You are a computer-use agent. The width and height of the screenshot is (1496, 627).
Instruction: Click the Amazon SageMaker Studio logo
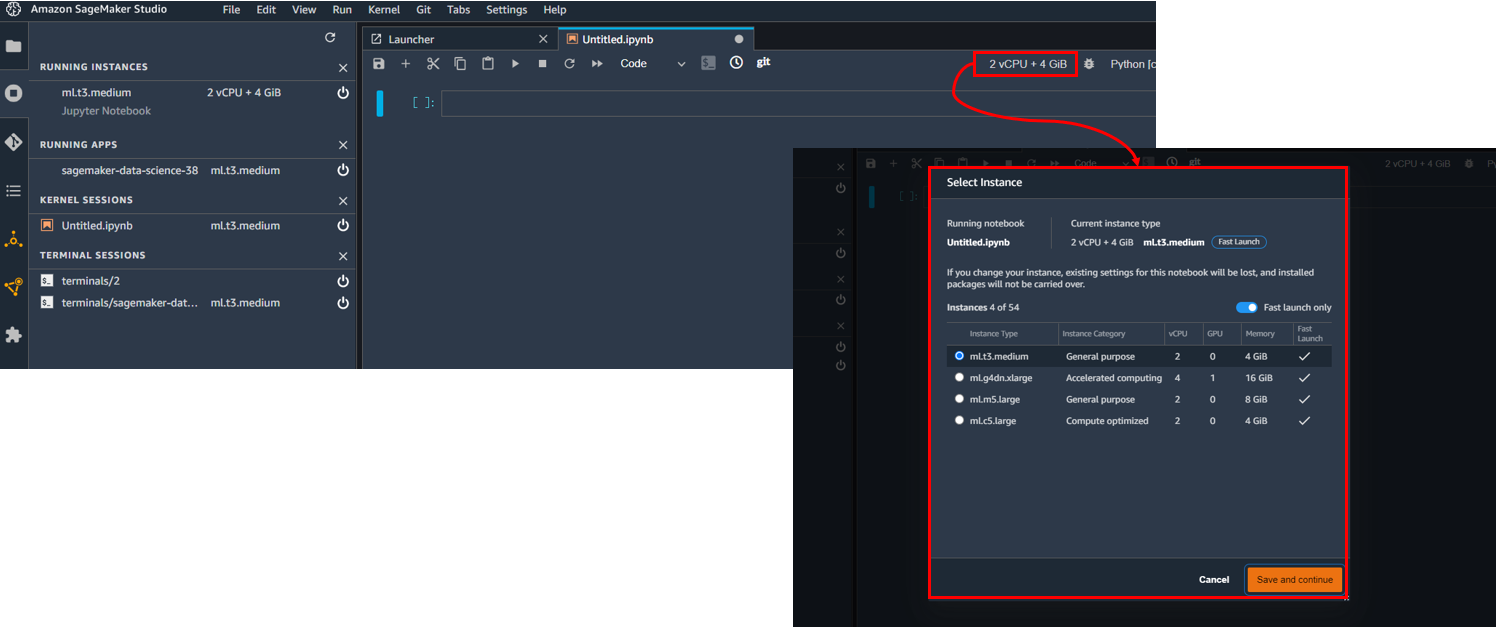(14, 10)
